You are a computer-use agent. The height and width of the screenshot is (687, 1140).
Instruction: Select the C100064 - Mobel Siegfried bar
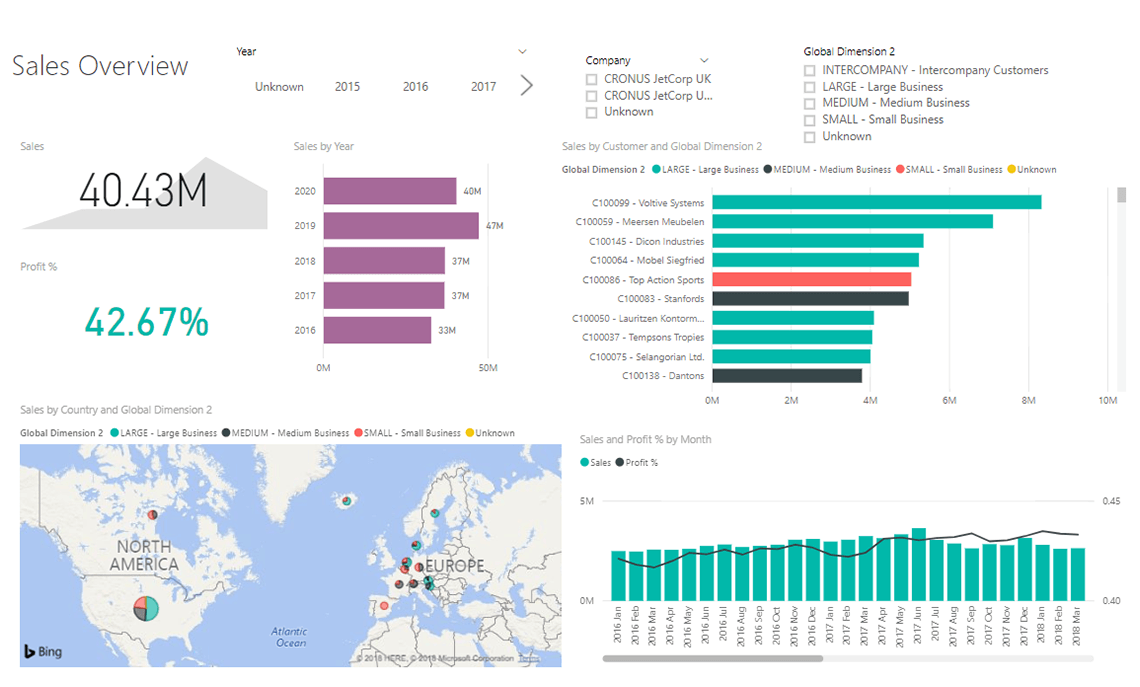click(x=816, y=260)
